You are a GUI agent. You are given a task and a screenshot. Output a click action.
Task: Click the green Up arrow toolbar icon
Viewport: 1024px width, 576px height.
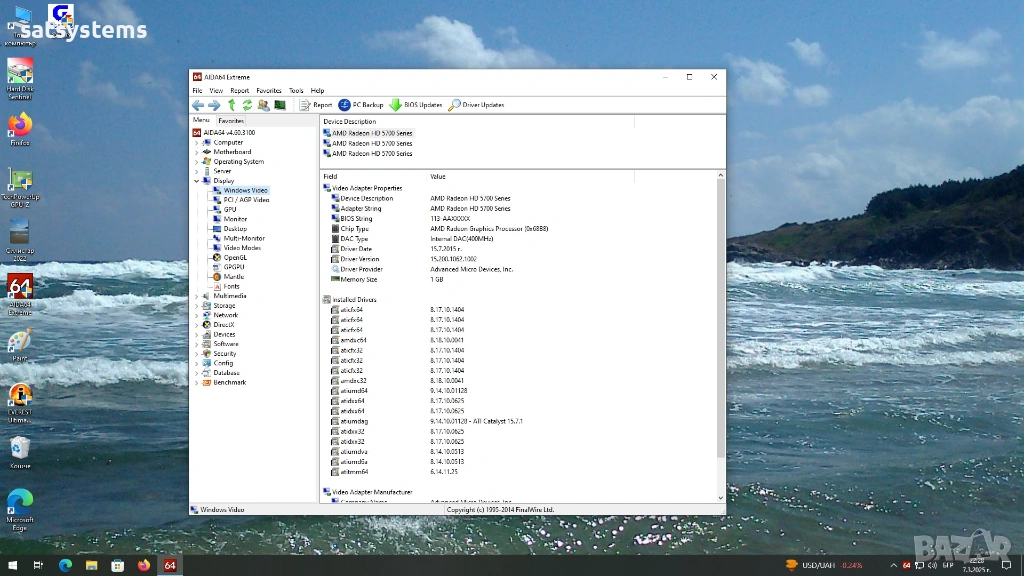click(x=231, y=105)
